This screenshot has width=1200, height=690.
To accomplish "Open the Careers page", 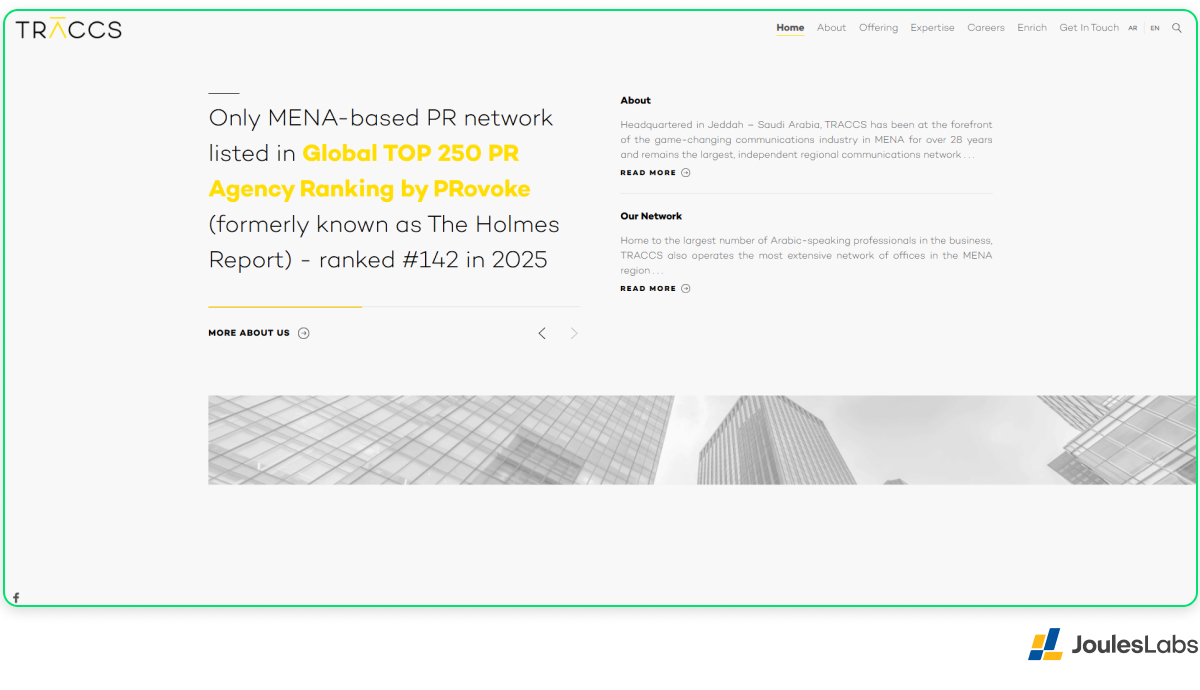I will (986, 28).
